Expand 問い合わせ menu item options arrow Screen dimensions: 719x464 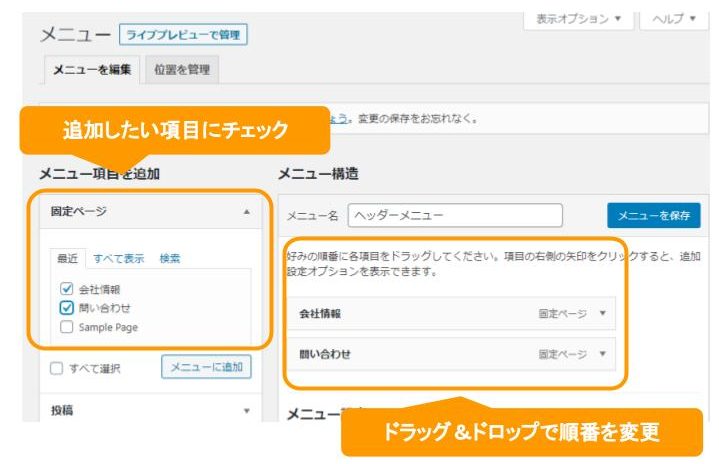[602, 354]
